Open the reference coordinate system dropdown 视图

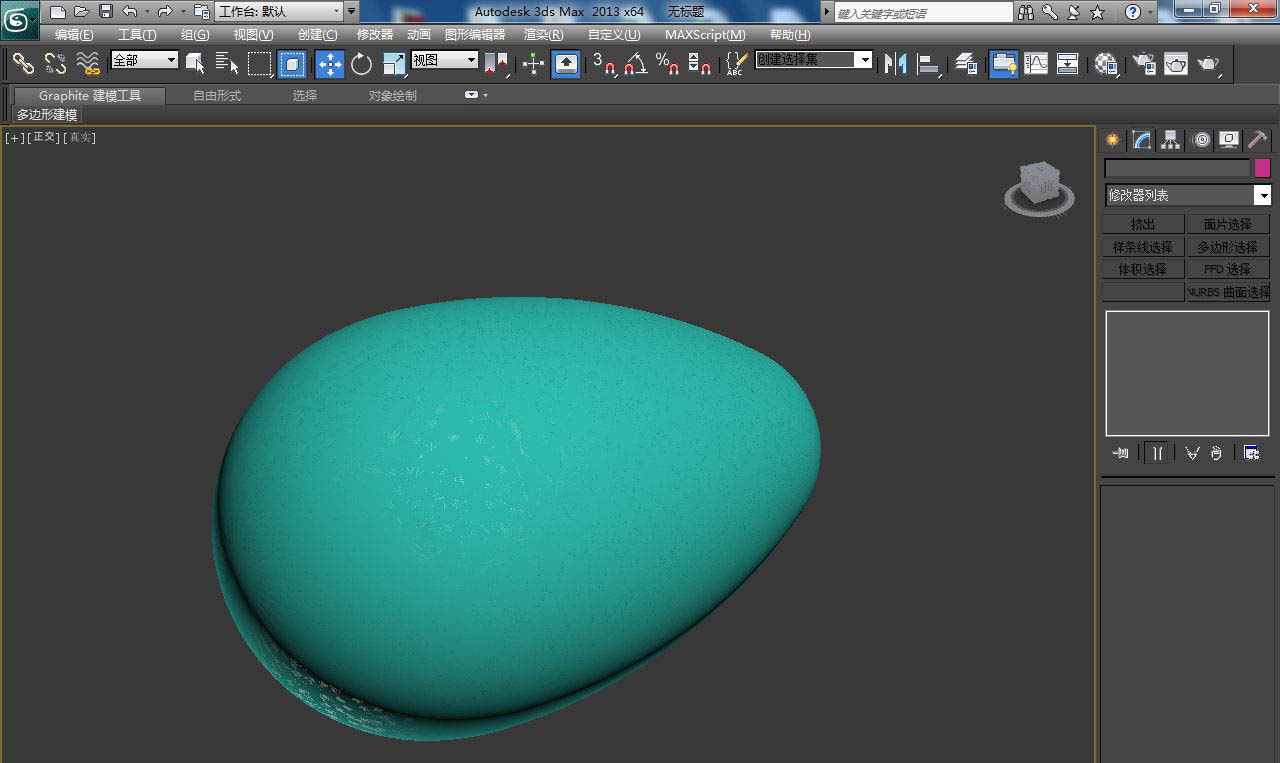pyautogui.click(x=444, y=60)
